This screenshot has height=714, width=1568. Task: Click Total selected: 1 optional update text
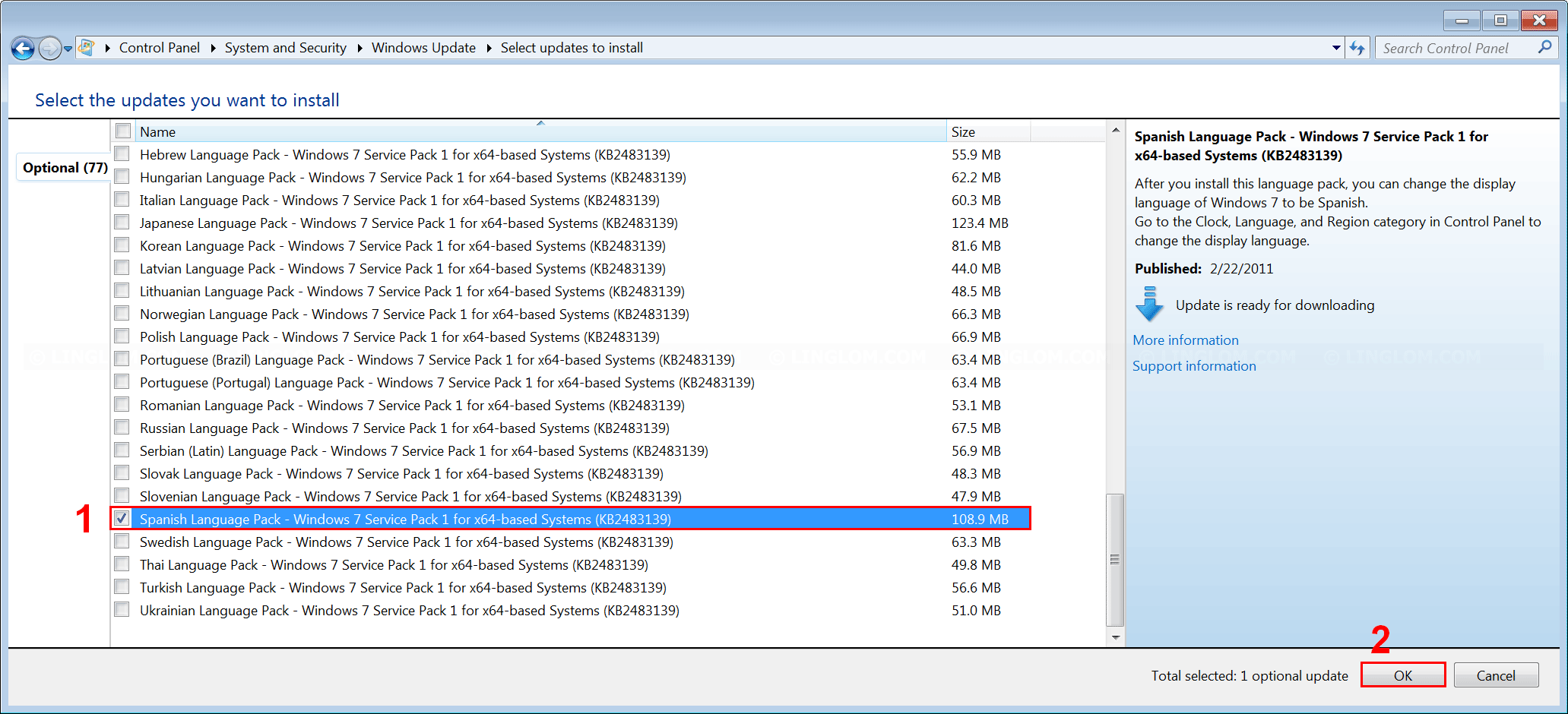pyautogui.click(x=1250, y=676)
